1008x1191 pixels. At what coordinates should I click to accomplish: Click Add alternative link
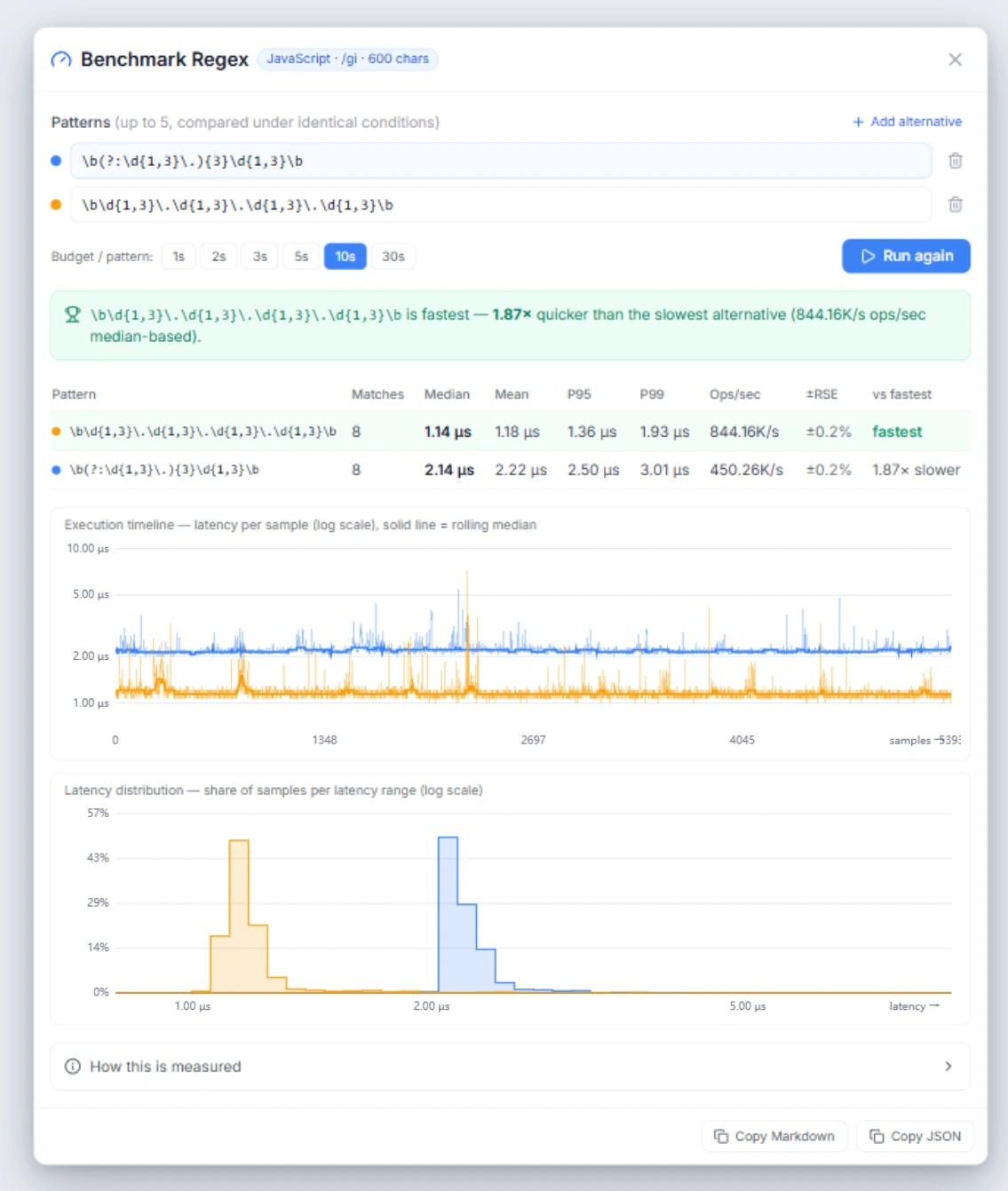(907, 122)
